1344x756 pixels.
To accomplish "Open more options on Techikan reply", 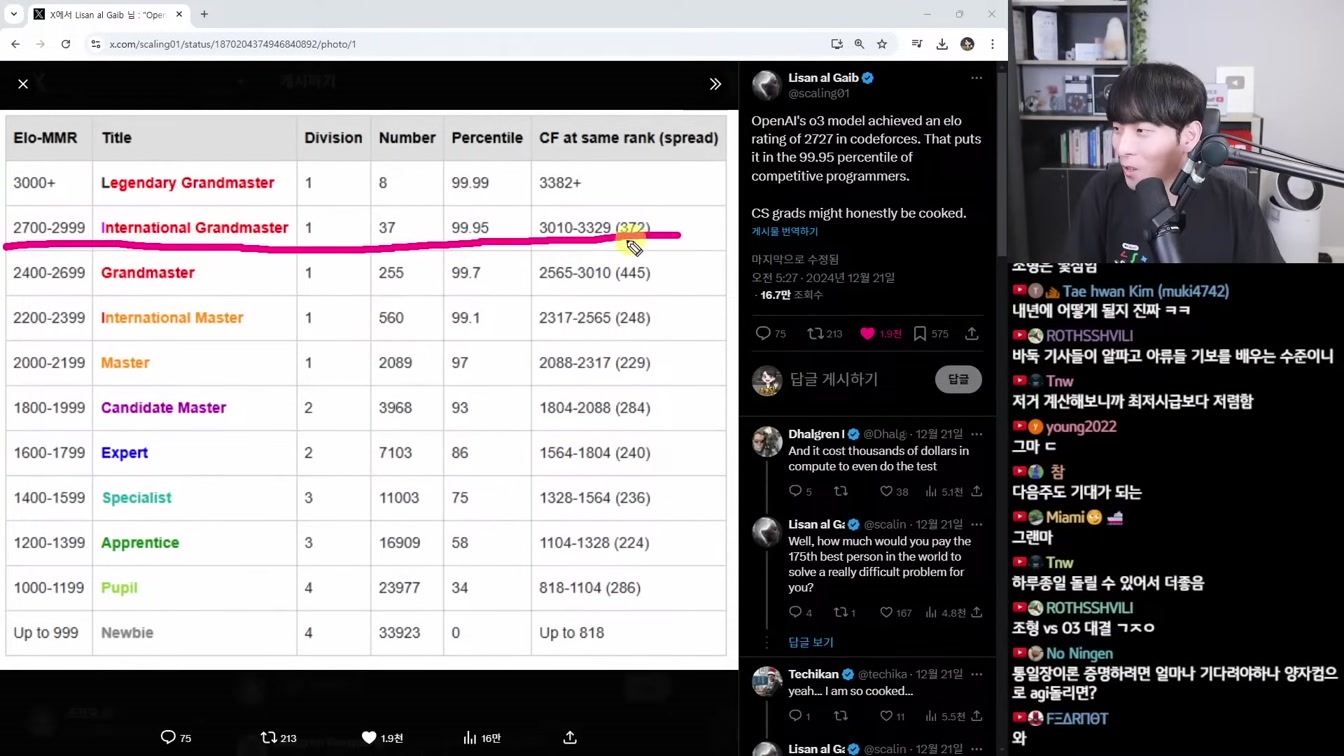I will 976,674.
